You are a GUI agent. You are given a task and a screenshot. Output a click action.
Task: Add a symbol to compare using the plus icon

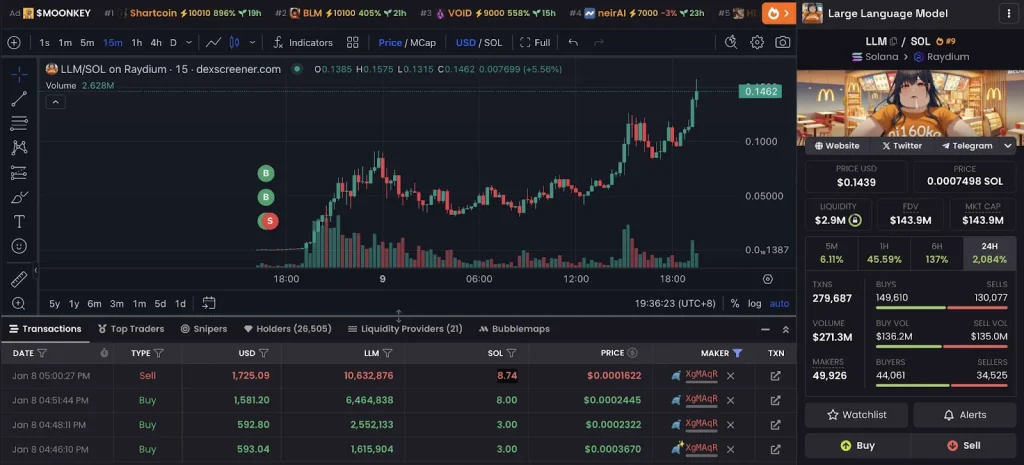(14, 42)
